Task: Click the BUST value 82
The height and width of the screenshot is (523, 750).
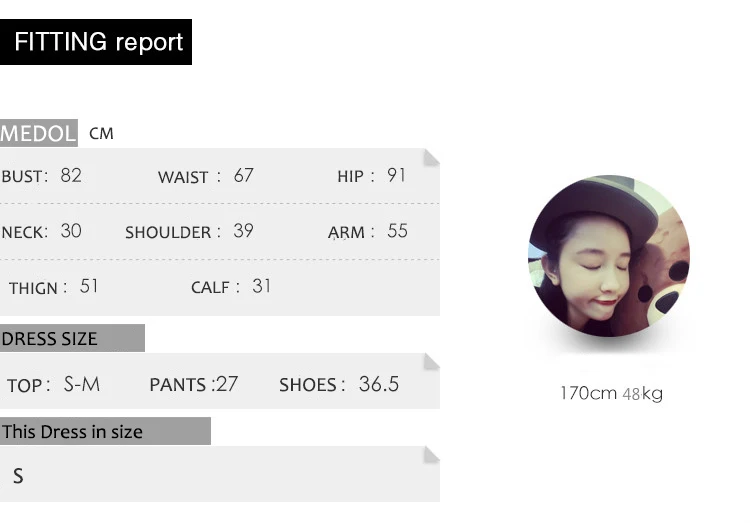Action: pyautogui.click(x=71, y=176)
